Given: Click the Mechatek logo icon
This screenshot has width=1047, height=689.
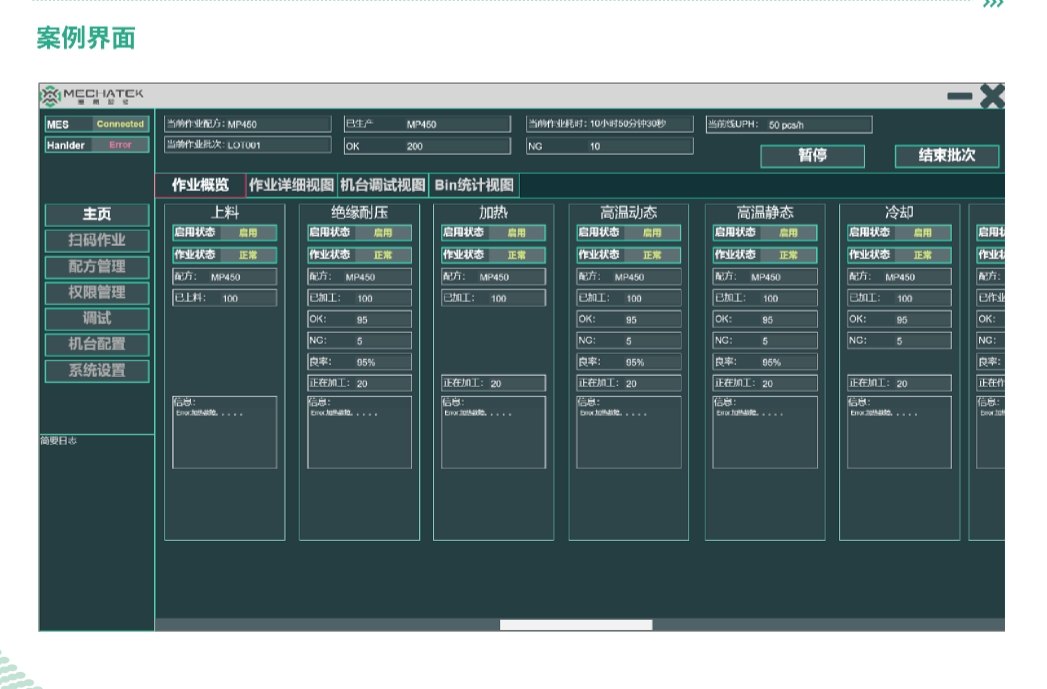Looking at the screenshot, I should [51, 96].
